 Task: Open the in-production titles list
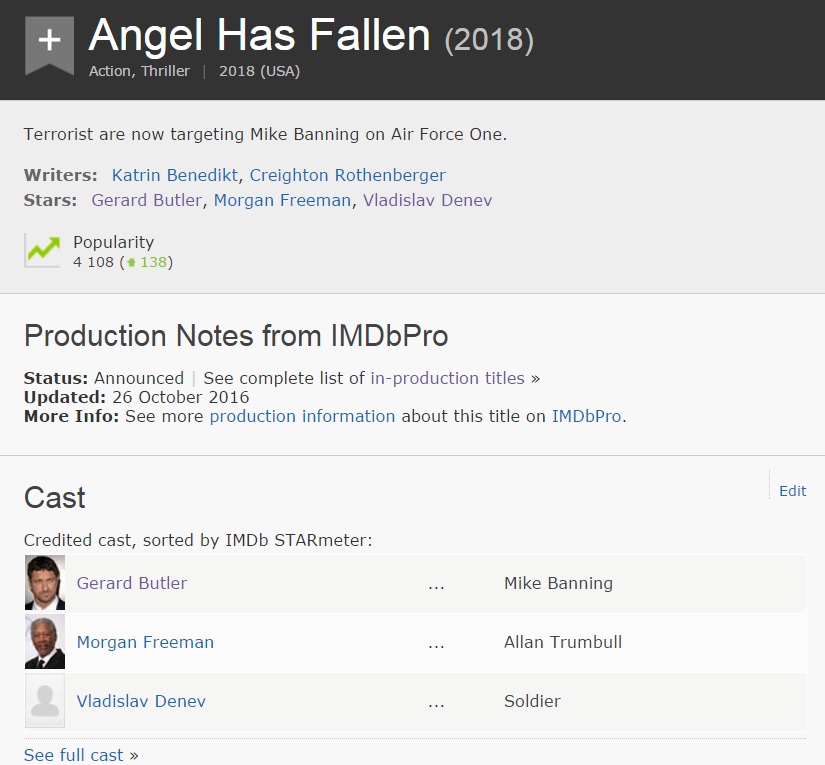pyautogui.click(x=447, y=378)
